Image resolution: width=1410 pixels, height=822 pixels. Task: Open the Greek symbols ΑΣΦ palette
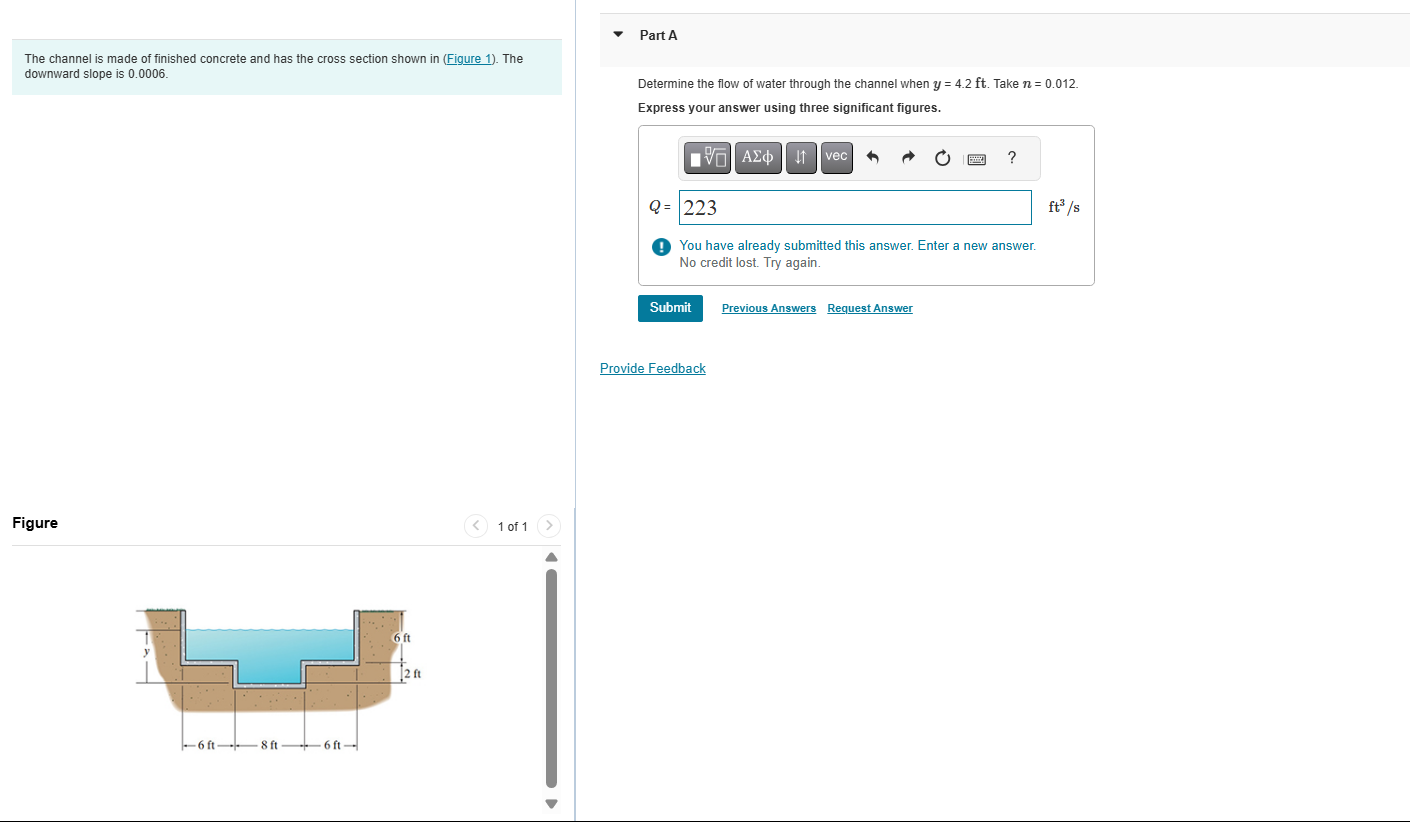pyautogui.click(x=758, y=157)
